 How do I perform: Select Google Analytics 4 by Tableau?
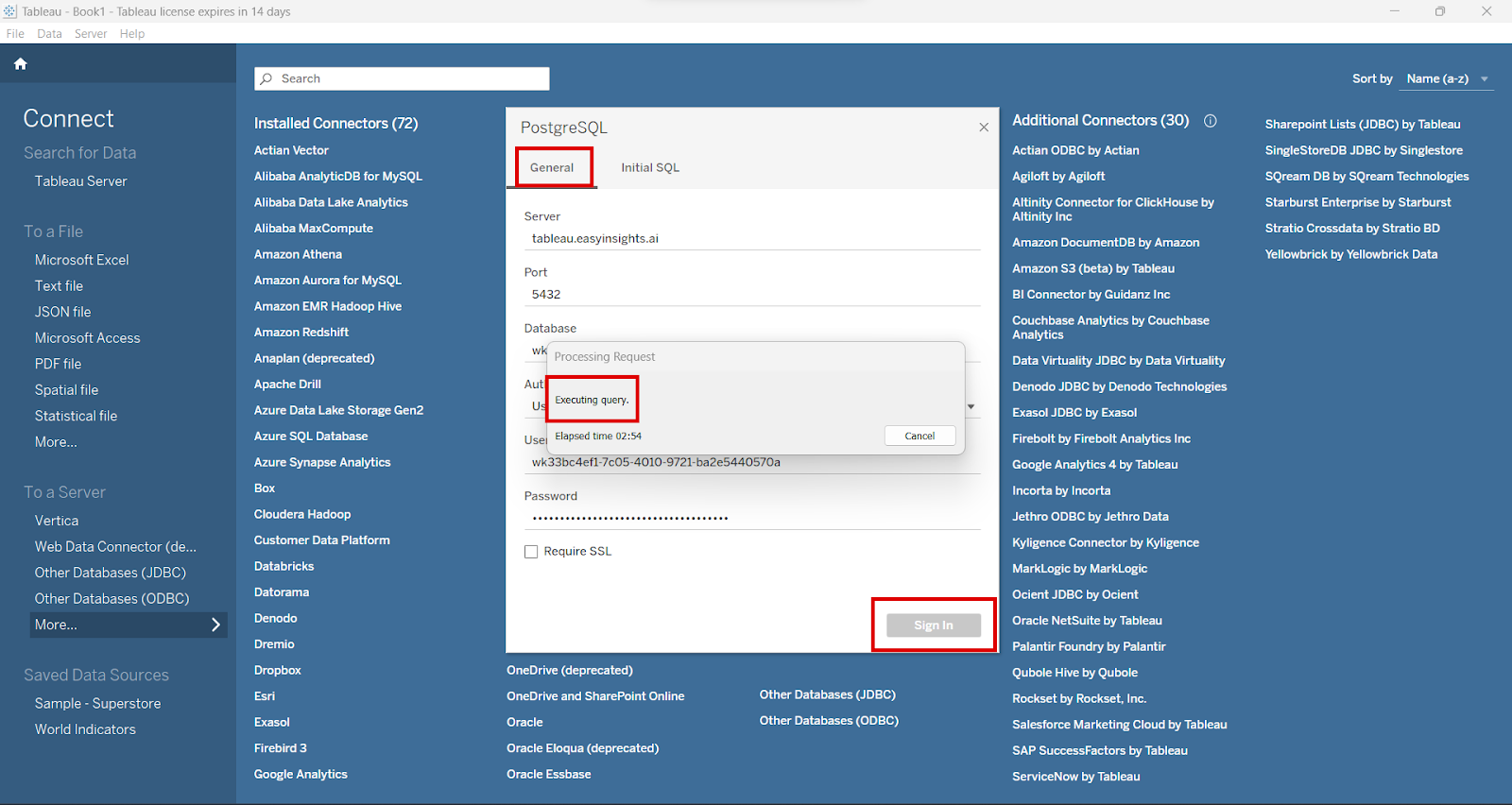pos(1094,464)
